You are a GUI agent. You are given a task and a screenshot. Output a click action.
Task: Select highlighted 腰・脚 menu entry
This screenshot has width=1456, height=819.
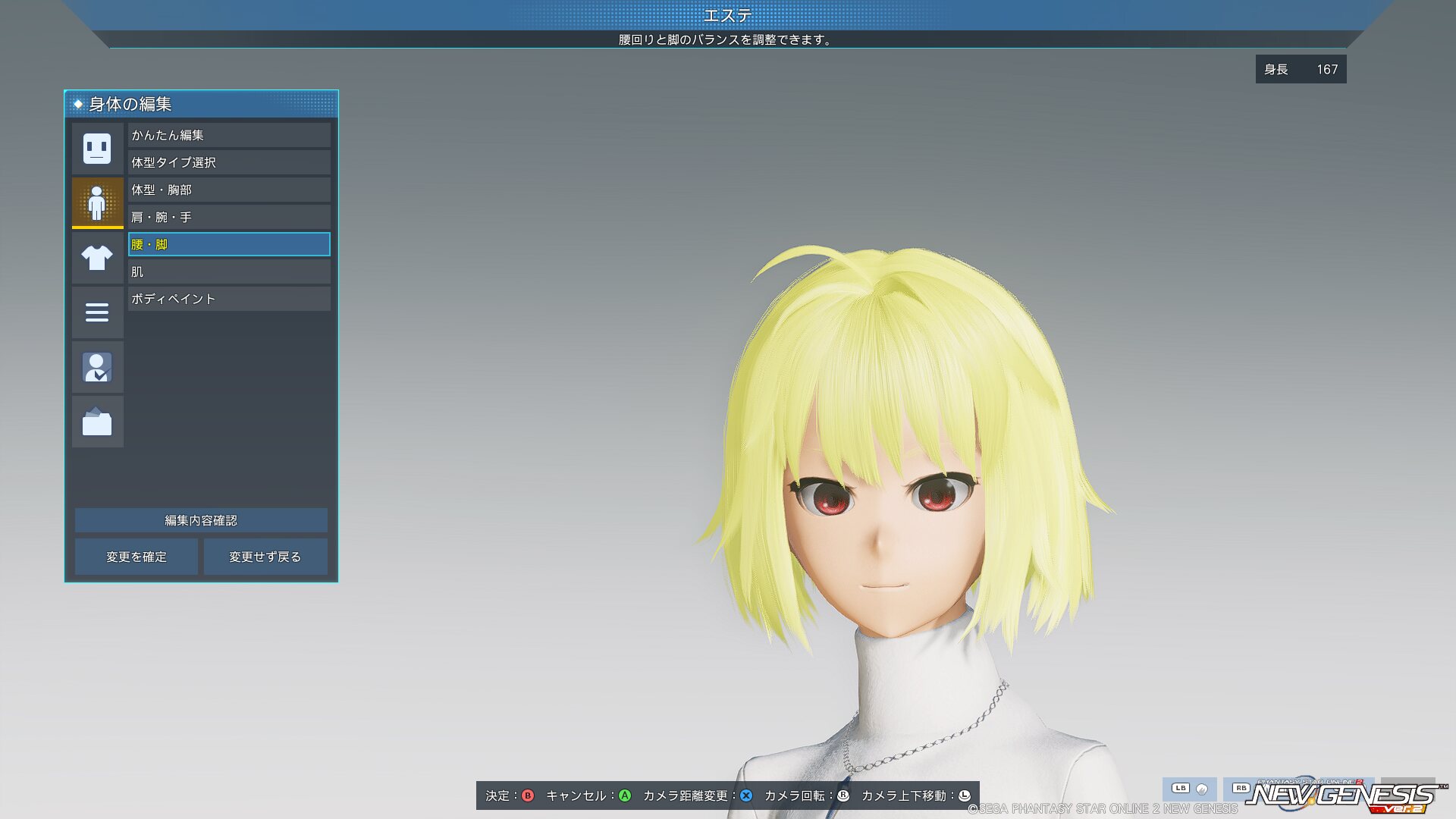pyautogui.click(x=229, y=244)
